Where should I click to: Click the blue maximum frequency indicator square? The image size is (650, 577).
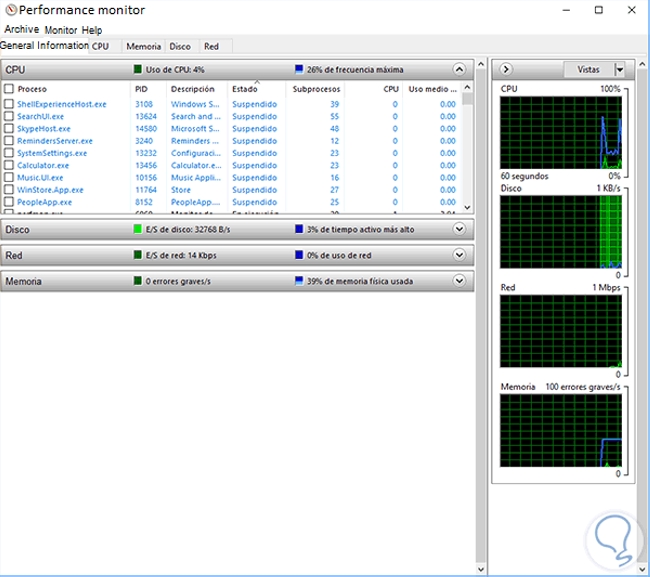[x=299, y=70]
